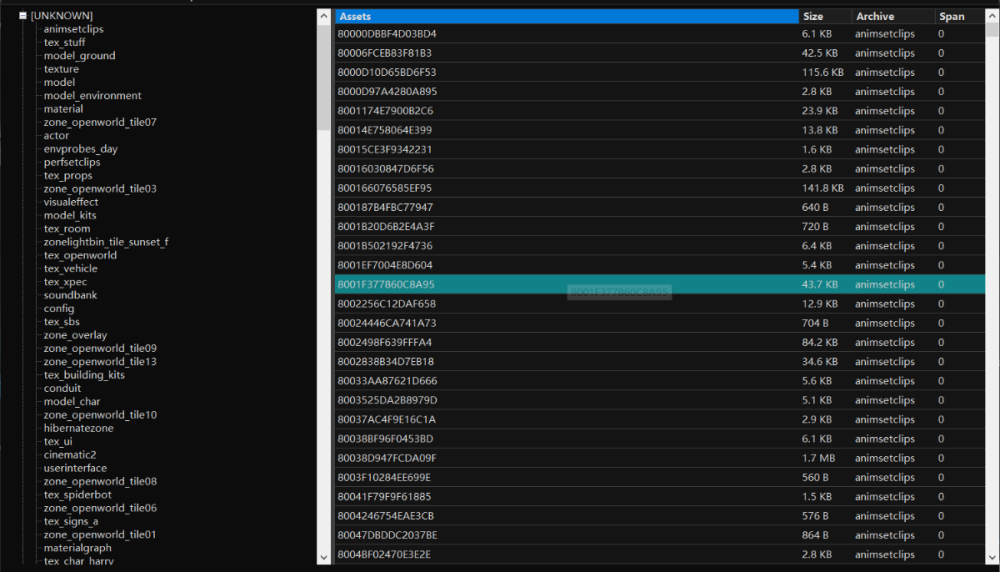Image resolution: width=1000 pixels, height=572 pixels.
Task: Select the actor tree item
Action: [56, 135]
